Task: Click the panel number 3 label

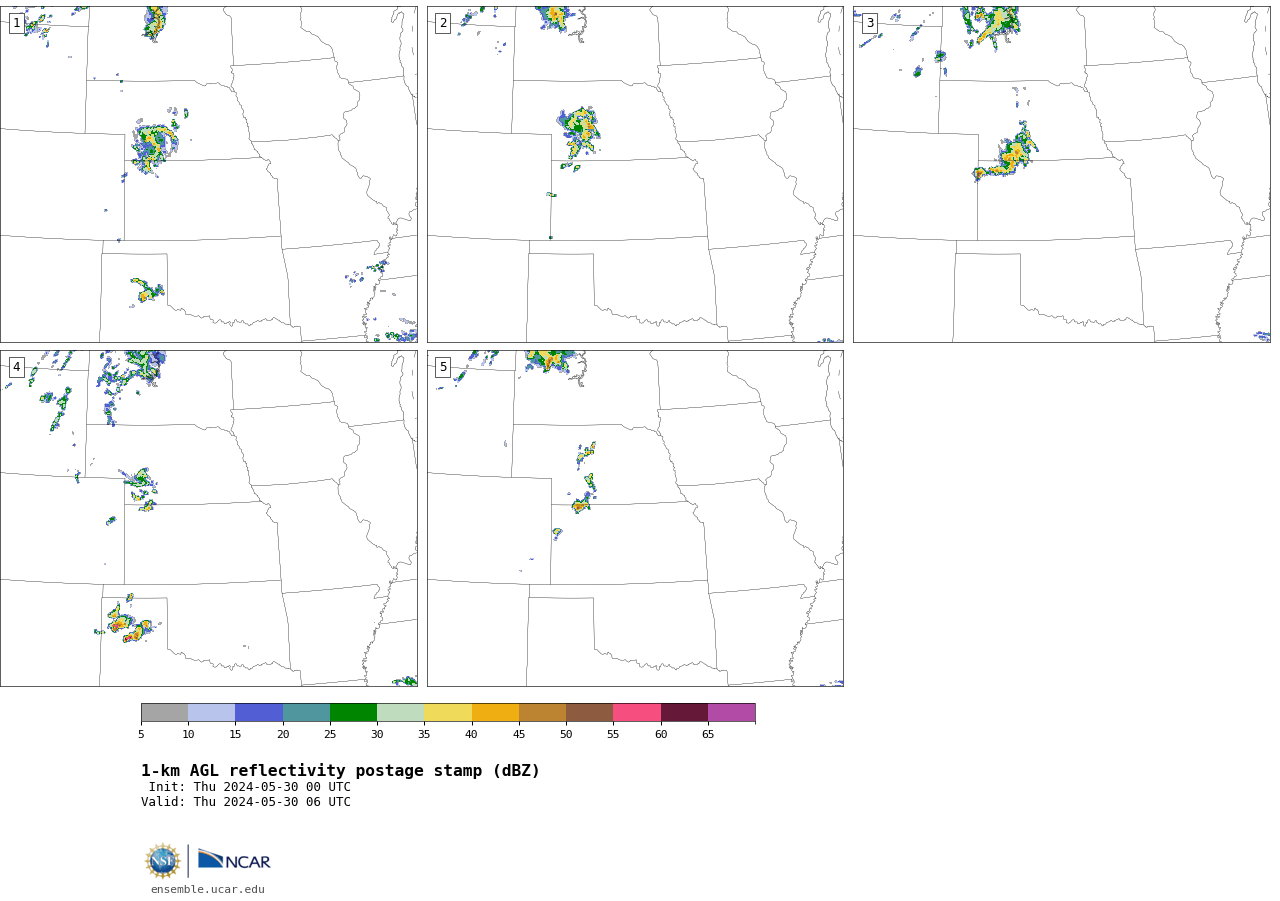Action: [x=870, y=23]
